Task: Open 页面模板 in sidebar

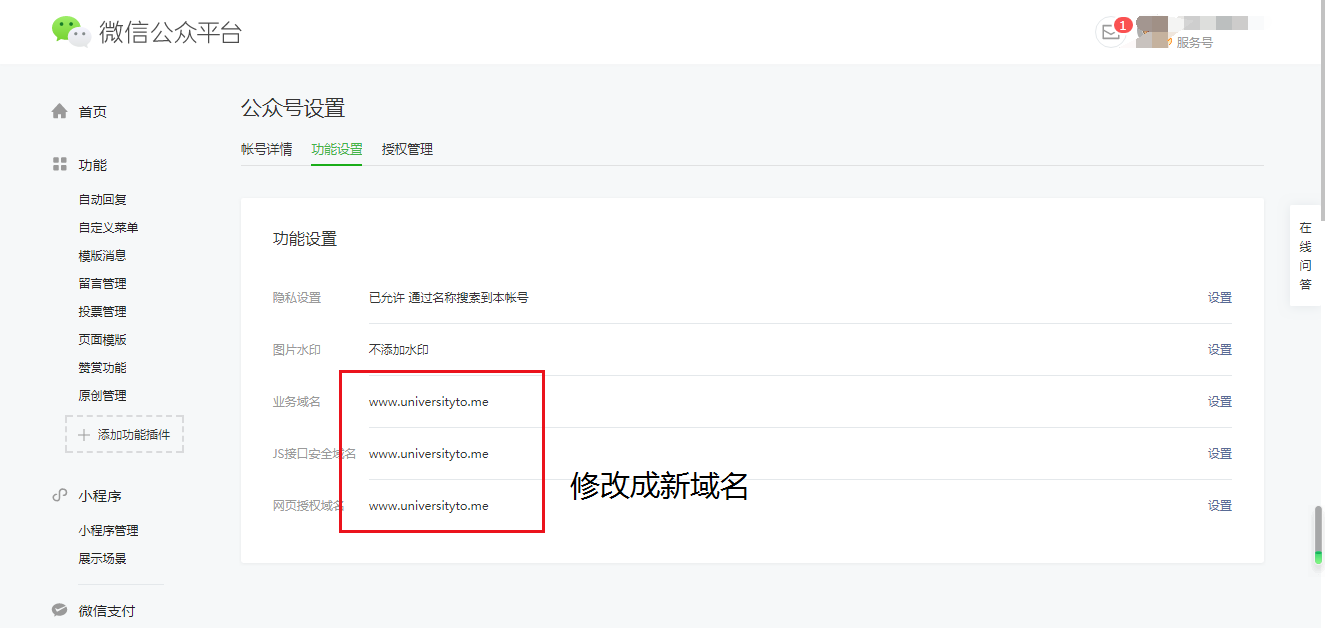Action: point(103,340)
